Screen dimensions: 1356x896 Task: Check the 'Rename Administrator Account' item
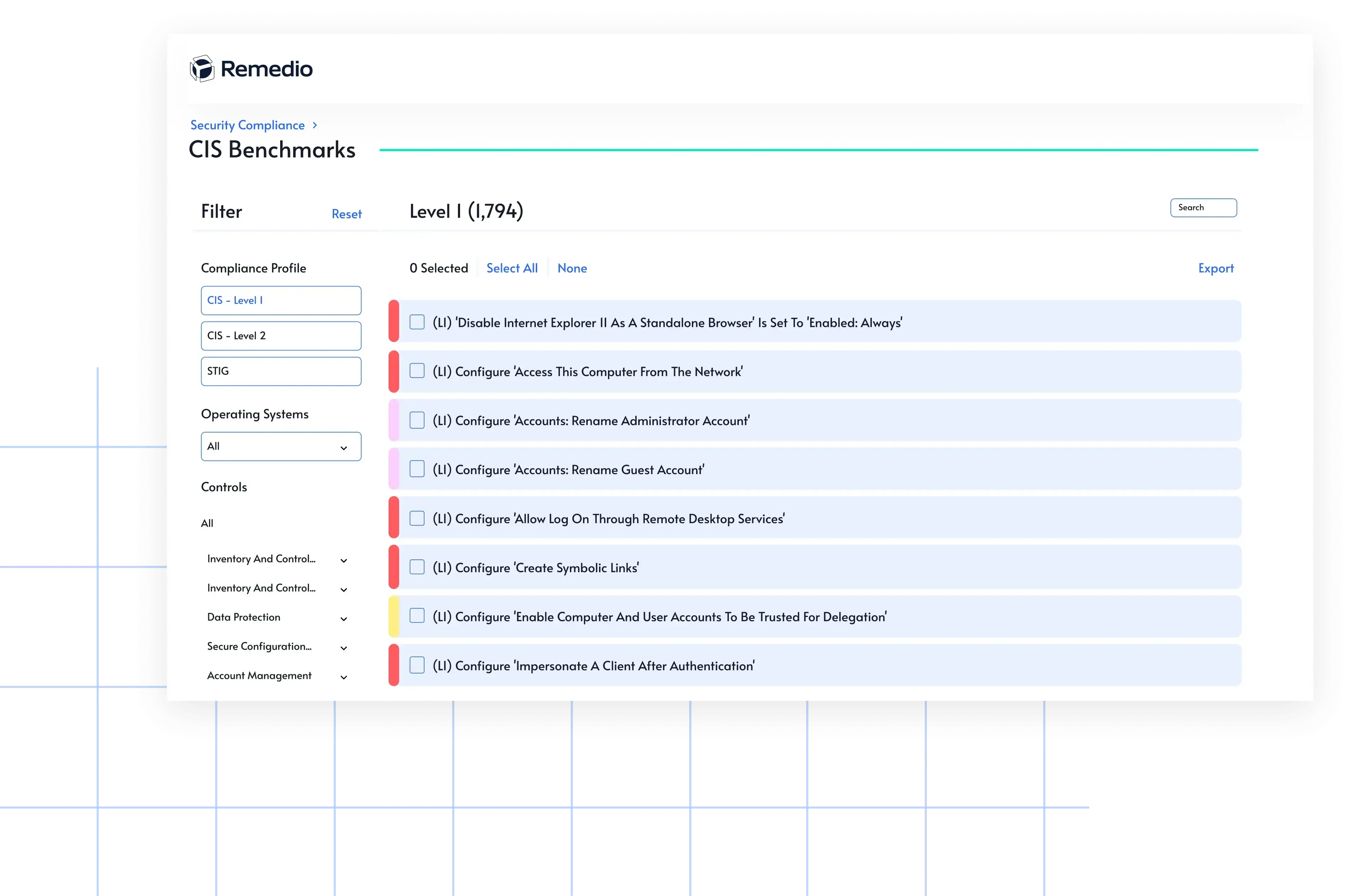point(416,420)
